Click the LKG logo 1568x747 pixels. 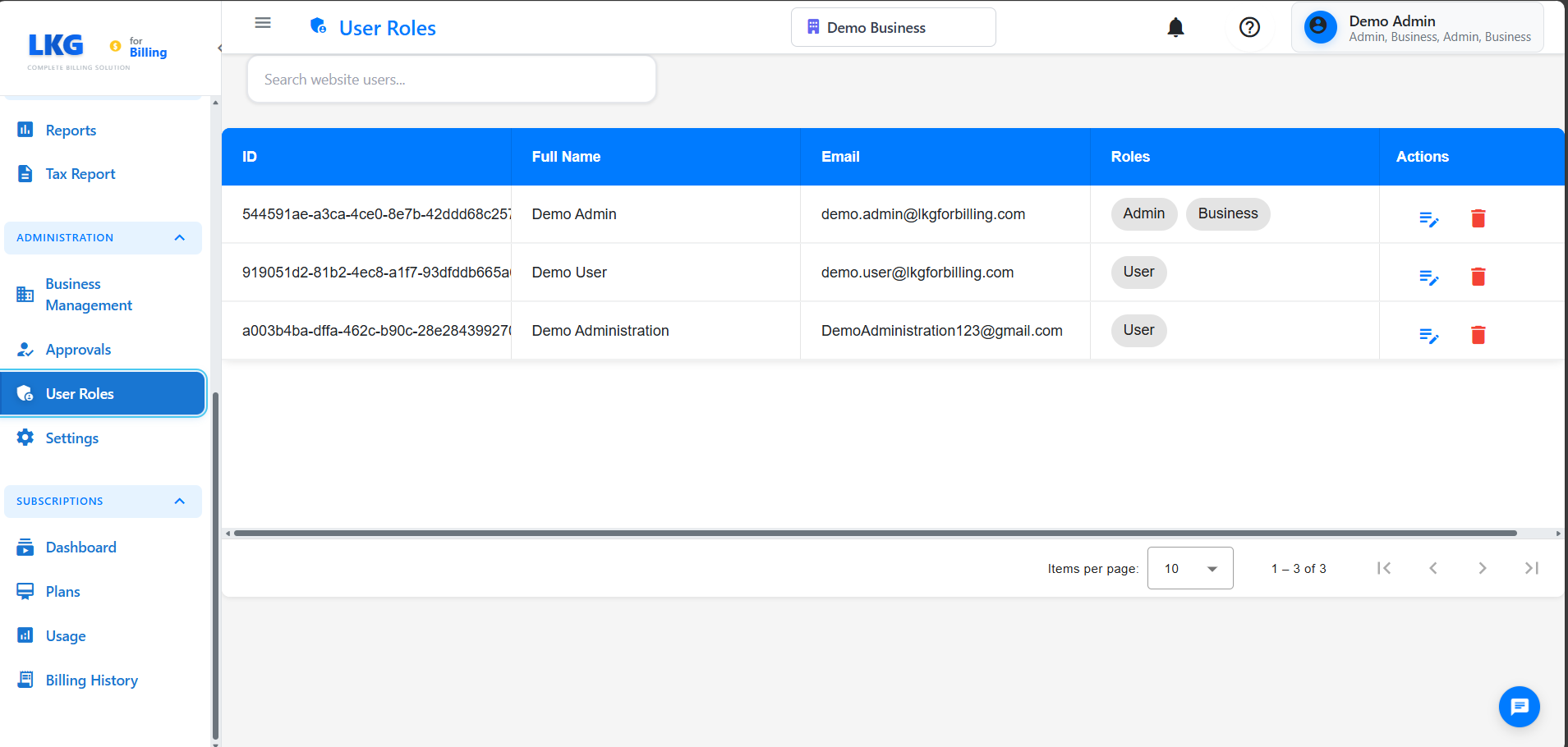54,45
